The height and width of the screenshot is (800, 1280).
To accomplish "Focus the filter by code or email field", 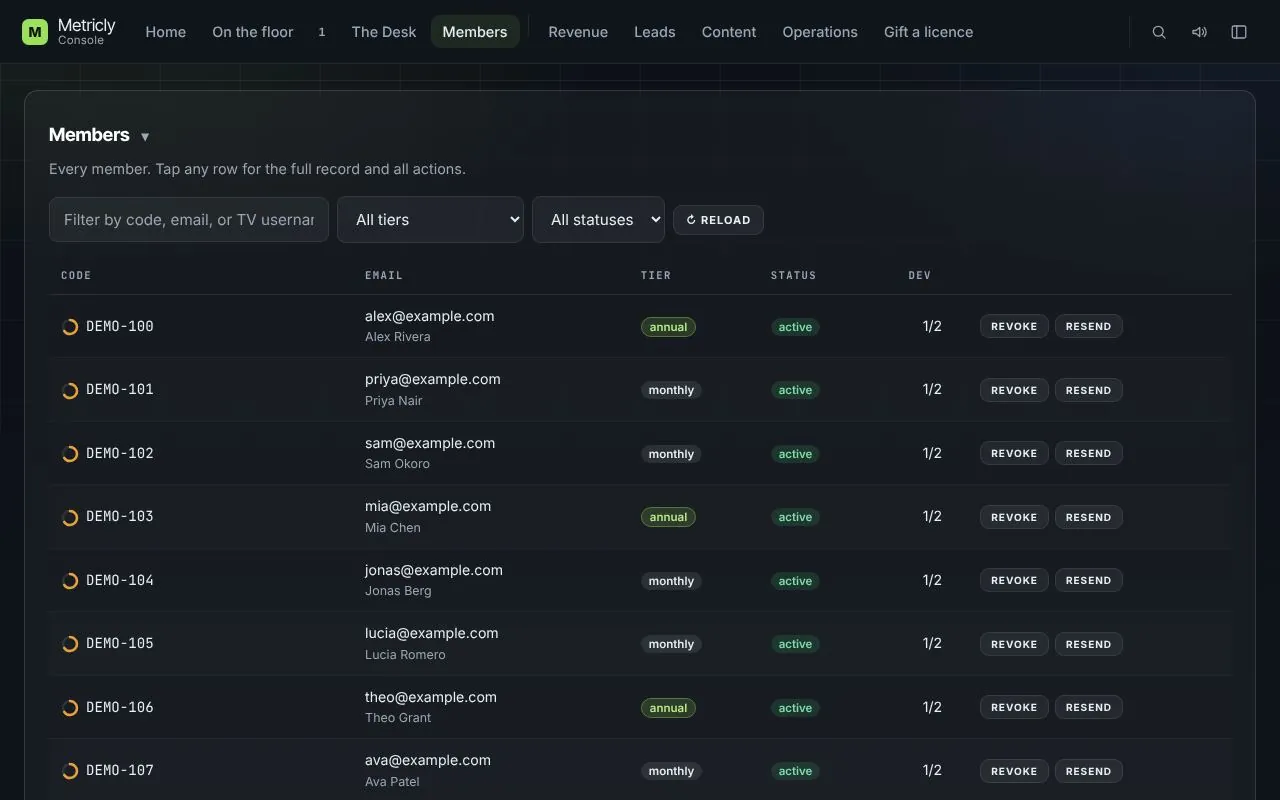I will click(x=189, y=219).
